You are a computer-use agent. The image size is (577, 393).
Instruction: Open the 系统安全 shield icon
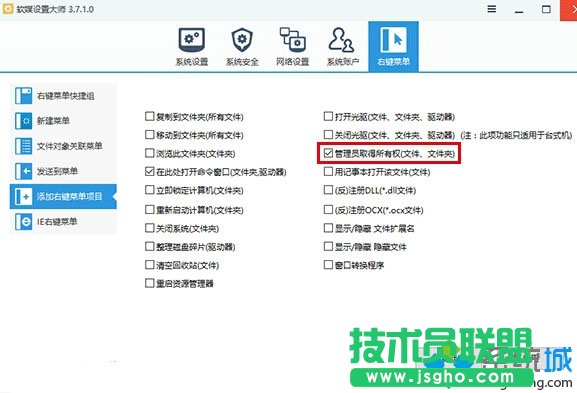click(242, 40)
